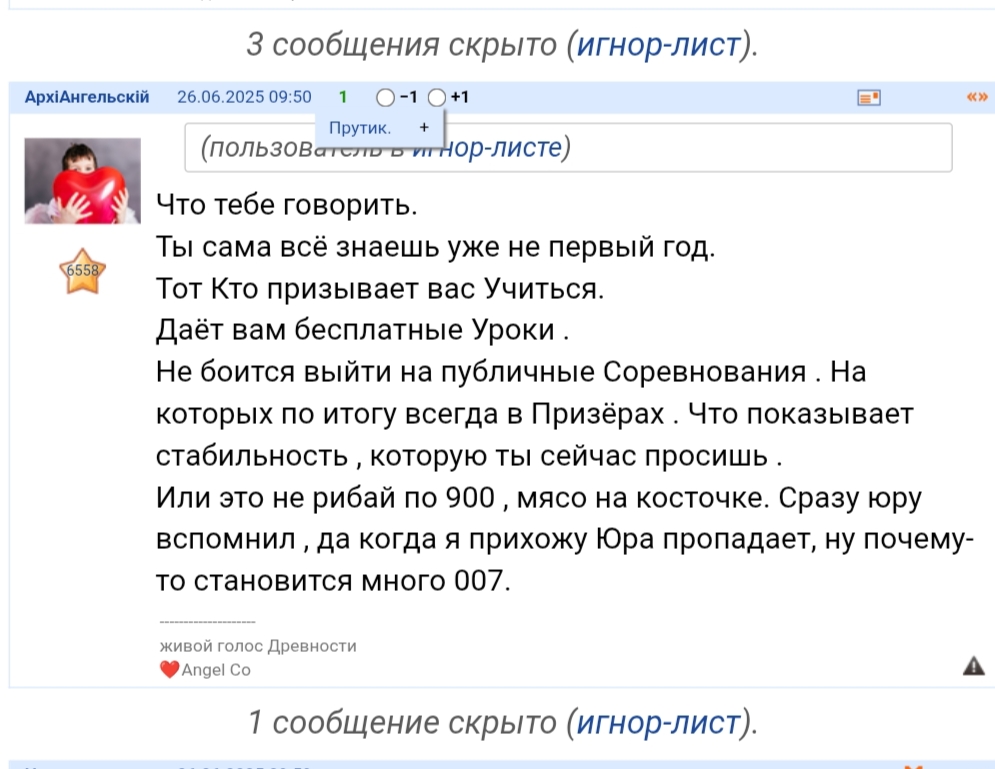Select the +1 rating radio button
The image size is (995, 769).
point(437,98)
